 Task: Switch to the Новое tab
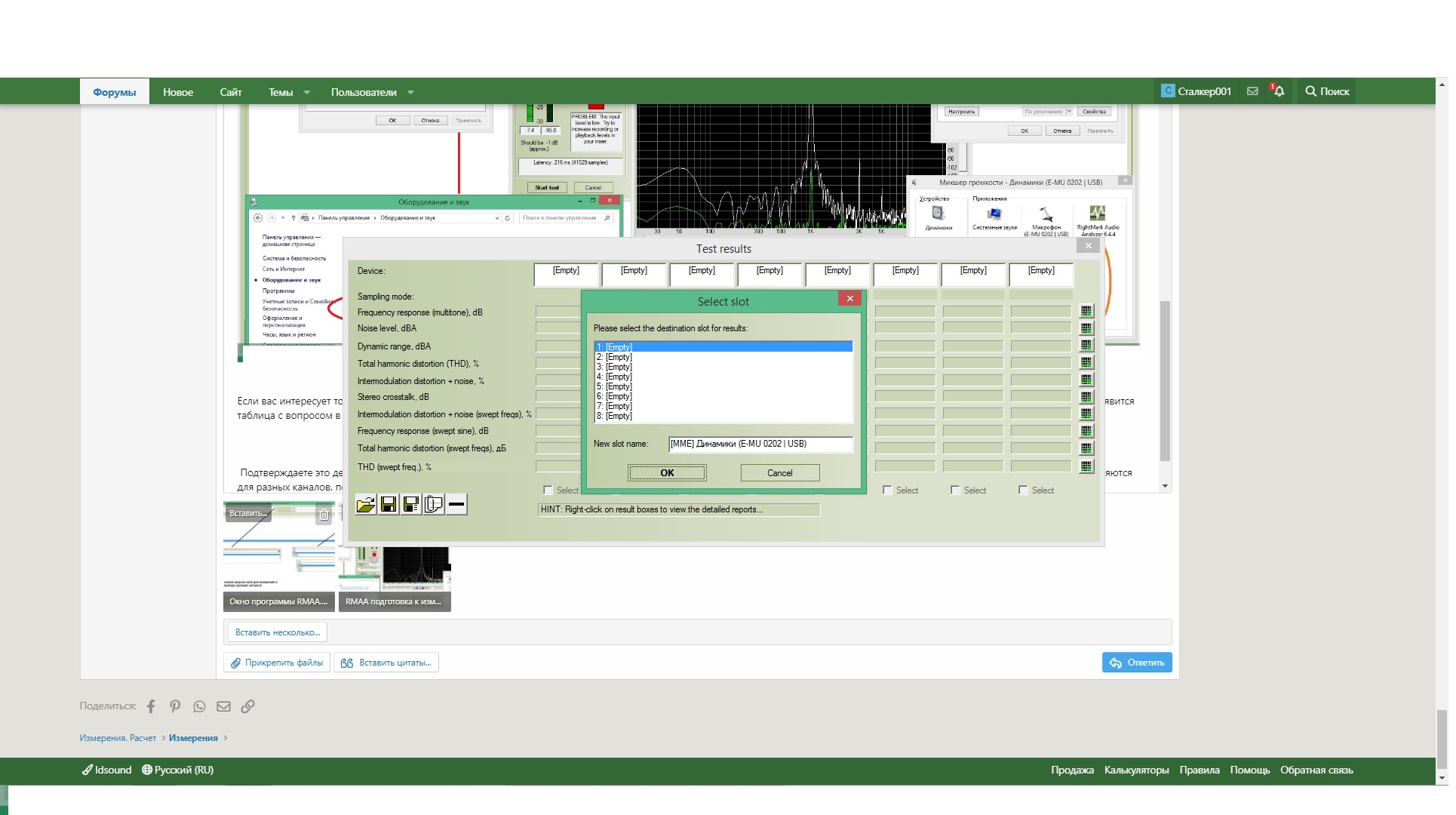[178, 92]
